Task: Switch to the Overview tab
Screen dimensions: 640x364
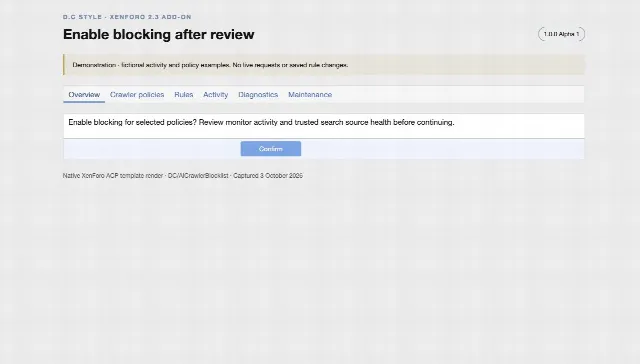Action: click(84, 95)
